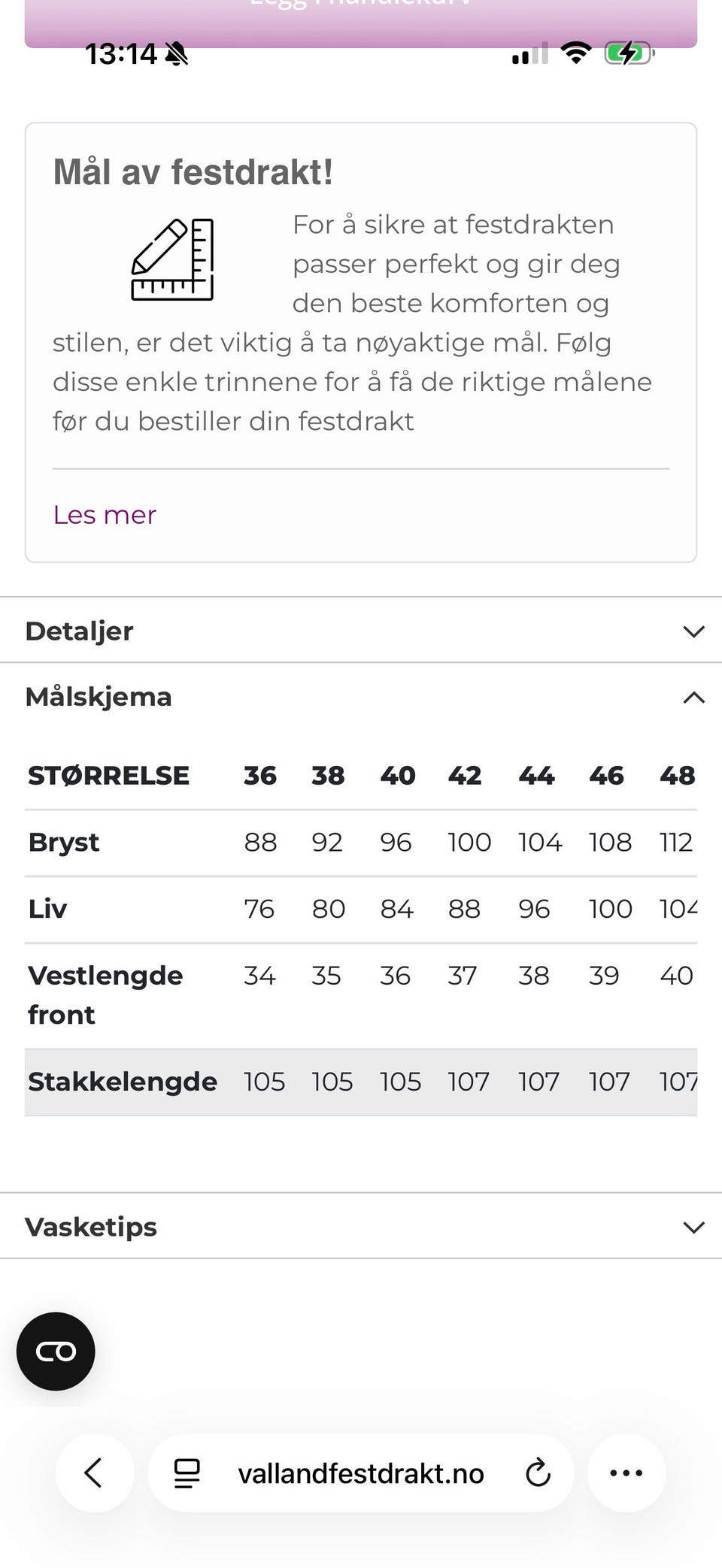Expand the Vasketips chevron
This screenshot has height=1568, width=722.
[693, 1227]
